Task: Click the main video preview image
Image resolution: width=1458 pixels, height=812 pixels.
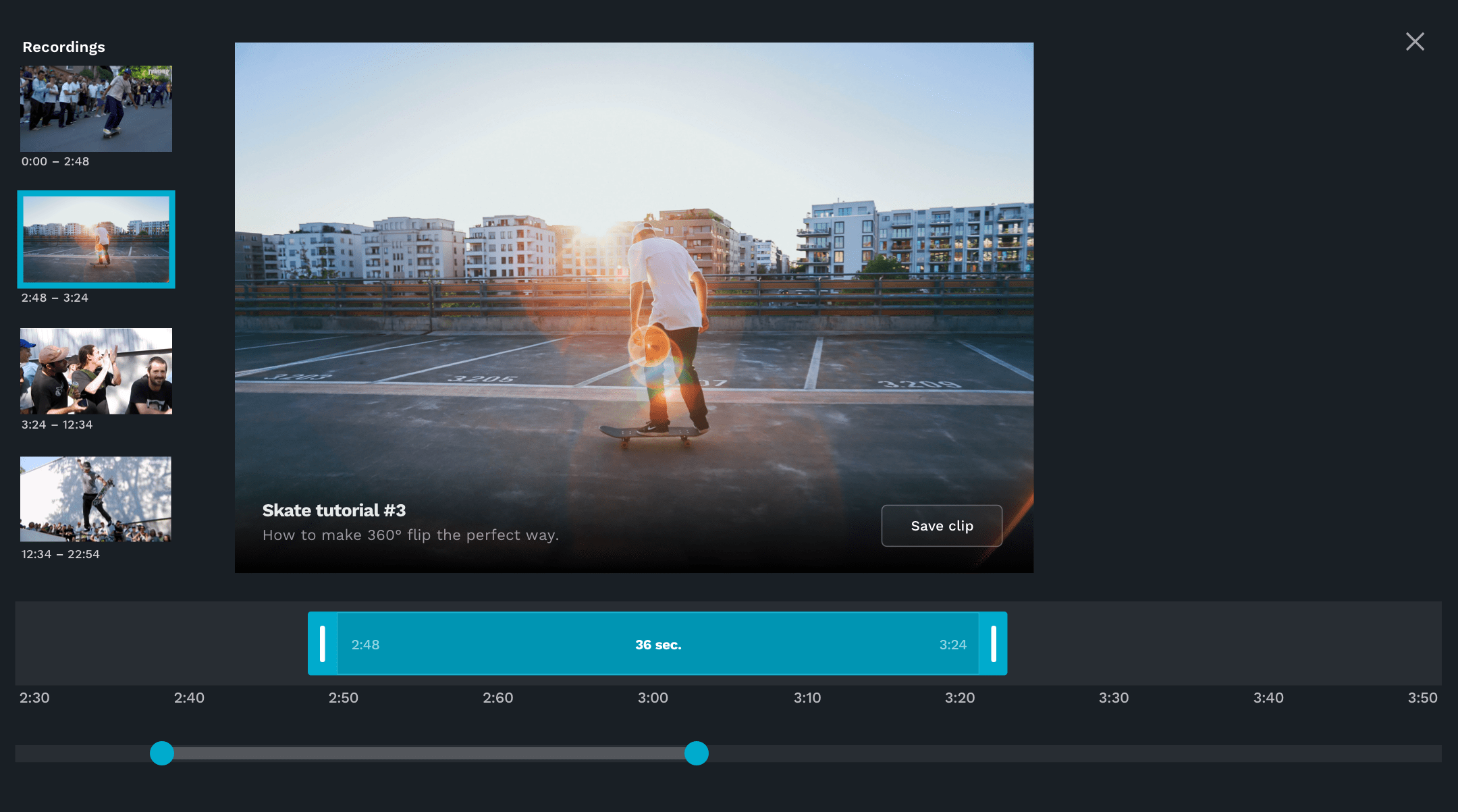Action: click(x=634, y=308)
